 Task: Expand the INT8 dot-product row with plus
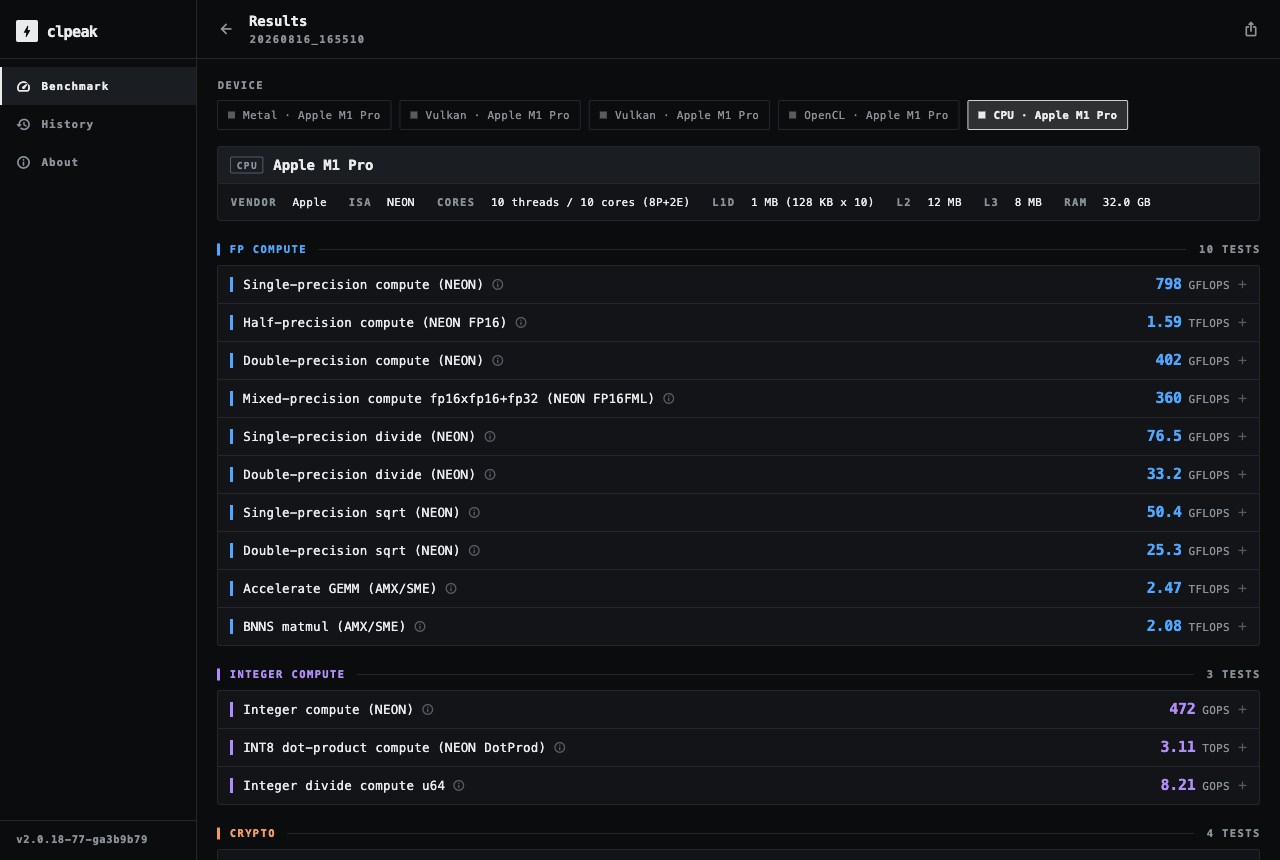coord(1243,748)
